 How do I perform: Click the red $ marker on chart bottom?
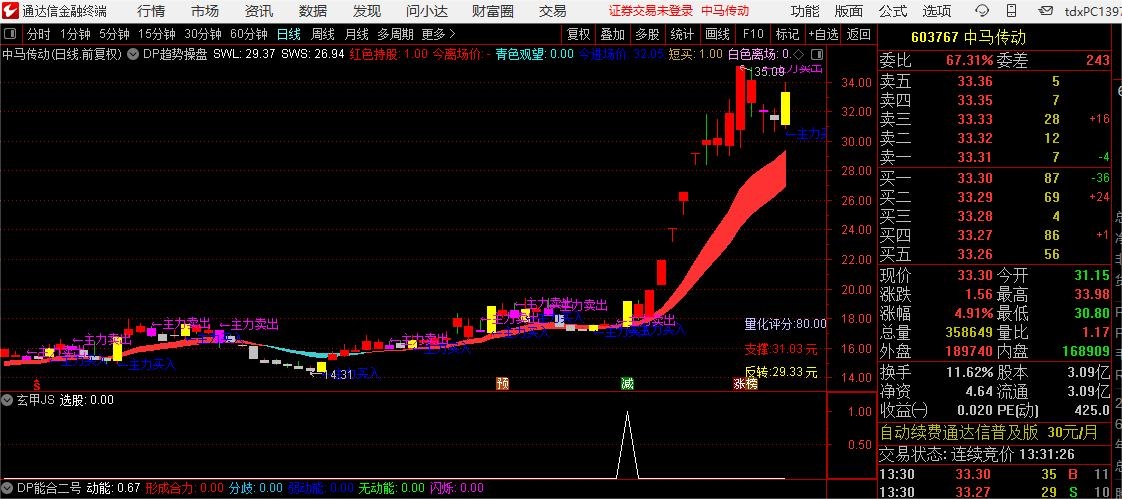(36, 384)
